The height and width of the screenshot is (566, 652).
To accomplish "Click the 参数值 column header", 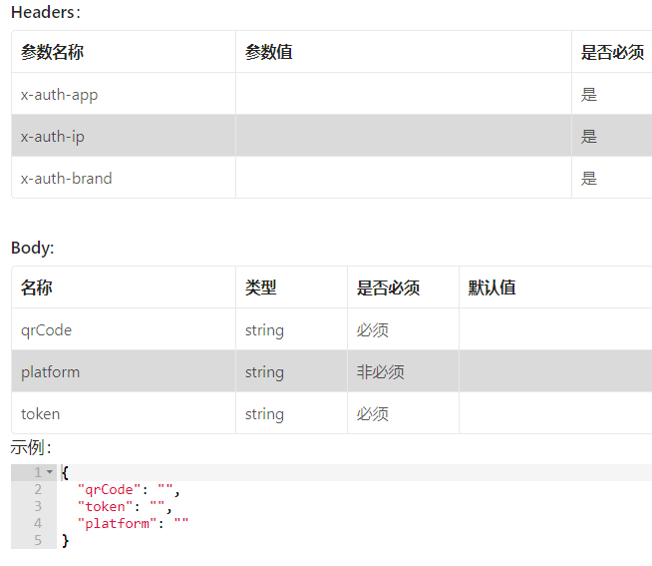I will click(269, 52).
